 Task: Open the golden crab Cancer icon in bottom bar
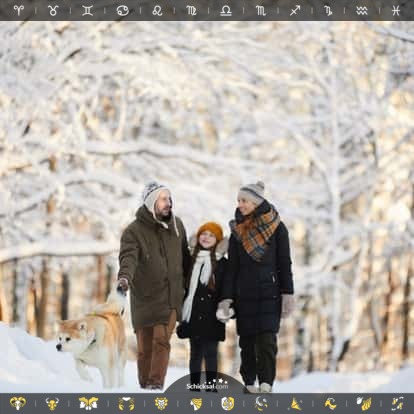(x=126, y=403)
